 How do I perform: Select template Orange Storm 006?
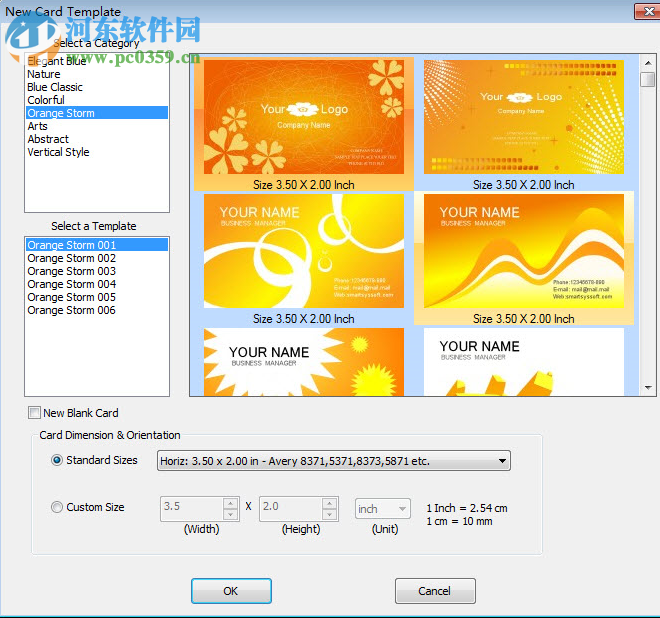pos(97,310)
